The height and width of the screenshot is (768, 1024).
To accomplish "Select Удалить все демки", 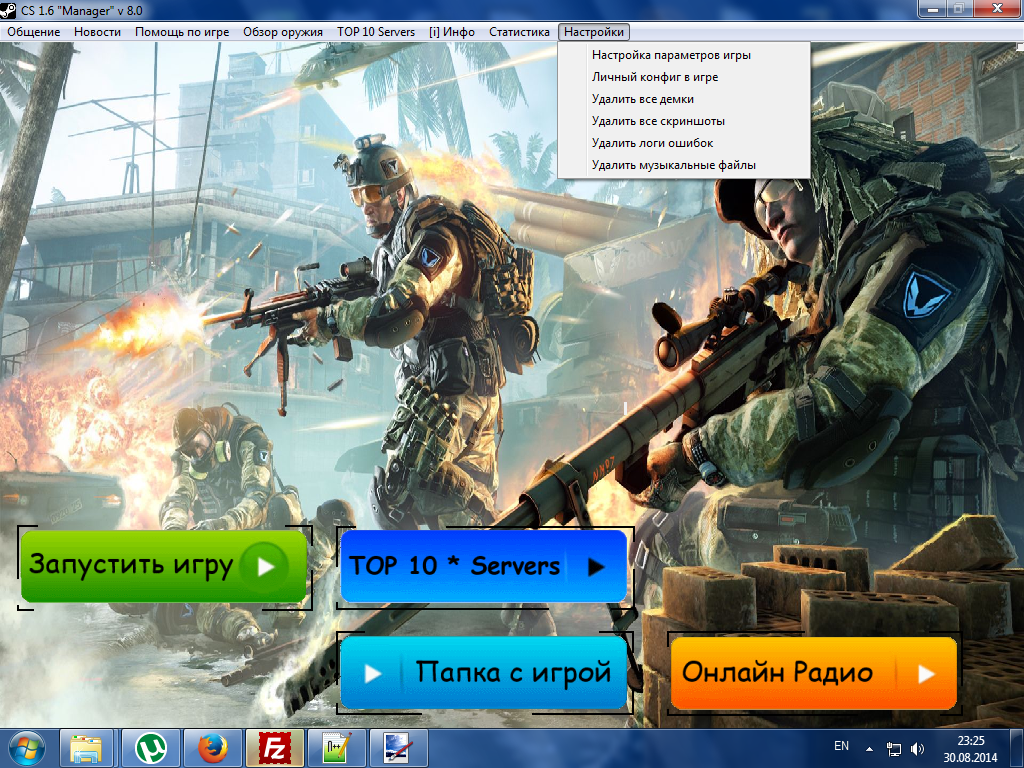I will coord(684,99).
